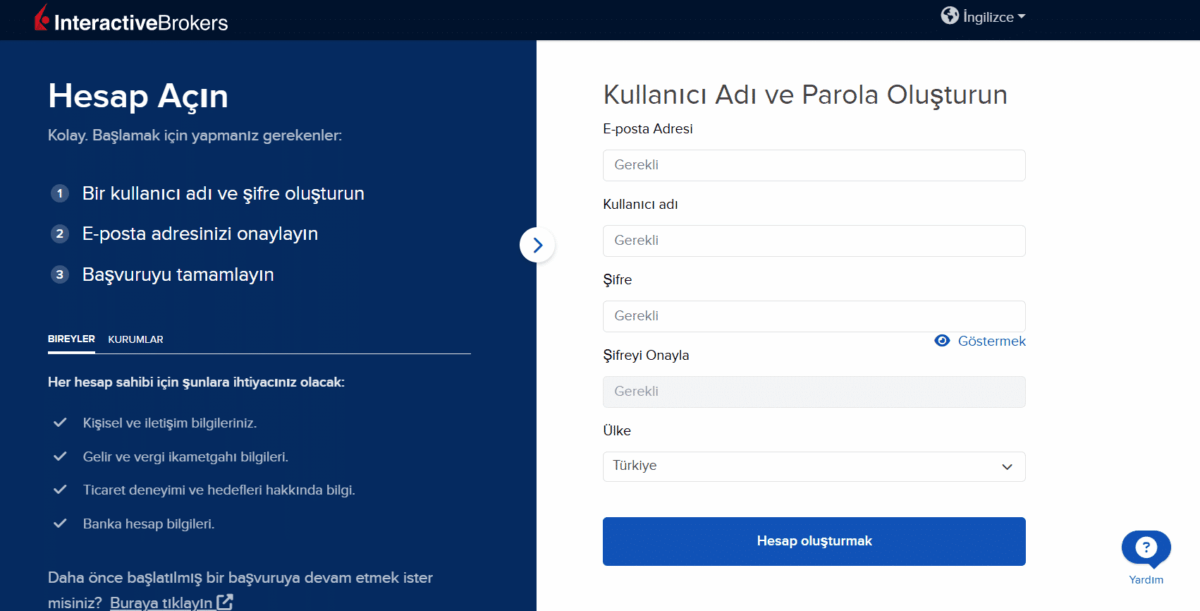Click 'Banka hesap bilgileri.' list item
This screenshot has width=1200, height=611.
point(149,523)
